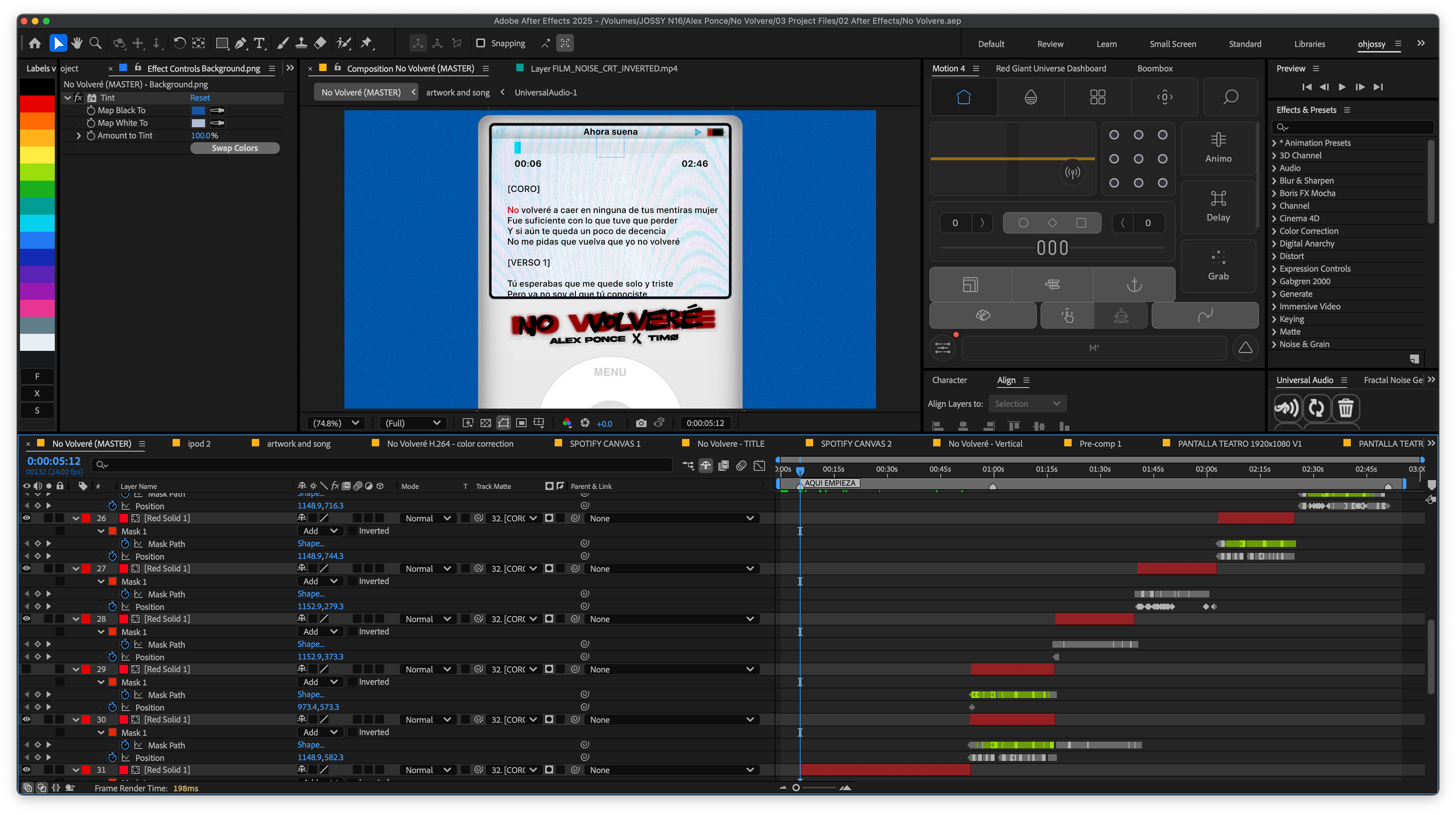The image size is (1456, 815).
Task: Click the Motion 4 Animo tool
Action: pyautogui.click(x=1218, y=148)
